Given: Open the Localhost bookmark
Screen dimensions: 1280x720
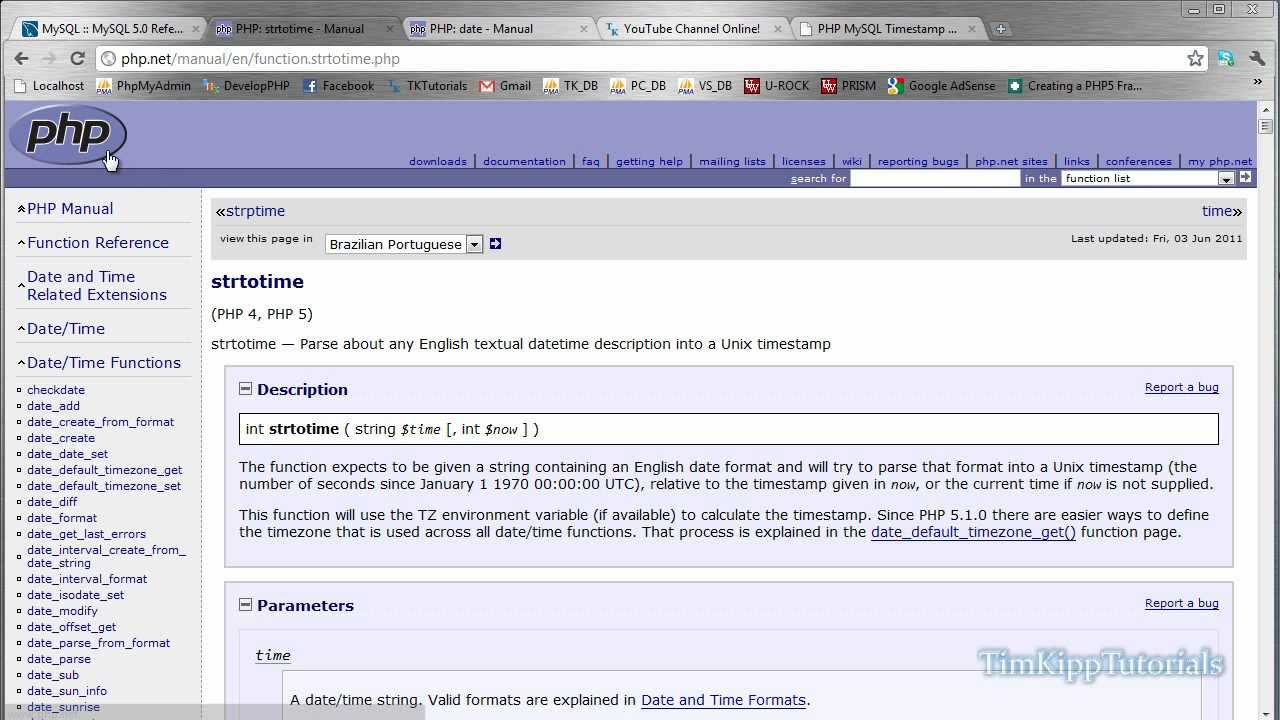Looking at the screenshot, I should click(x=49, y=86).
